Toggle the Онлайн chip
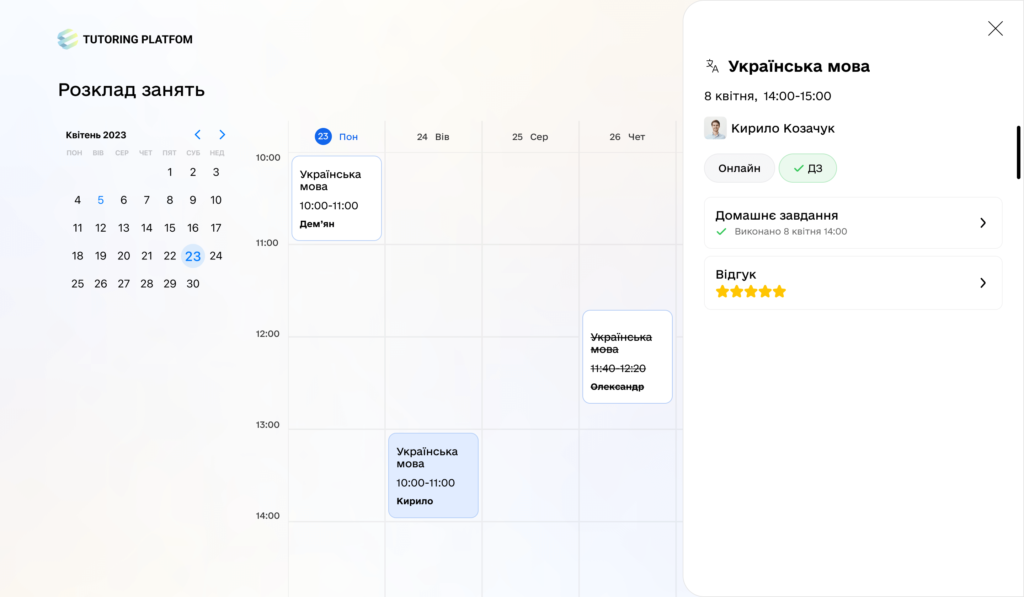 point(739,168)
